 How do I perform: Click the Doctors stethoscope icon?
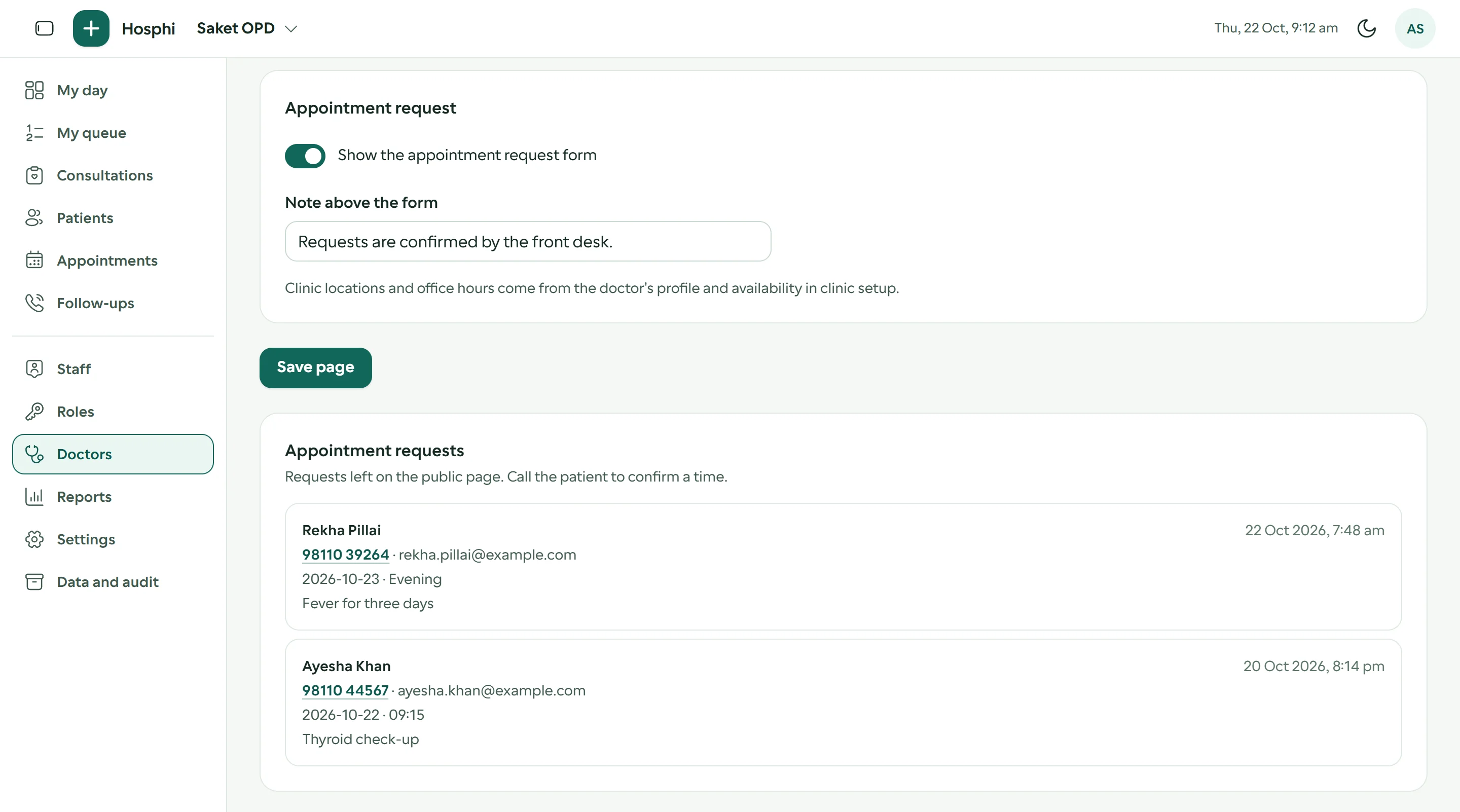[34, 454]
